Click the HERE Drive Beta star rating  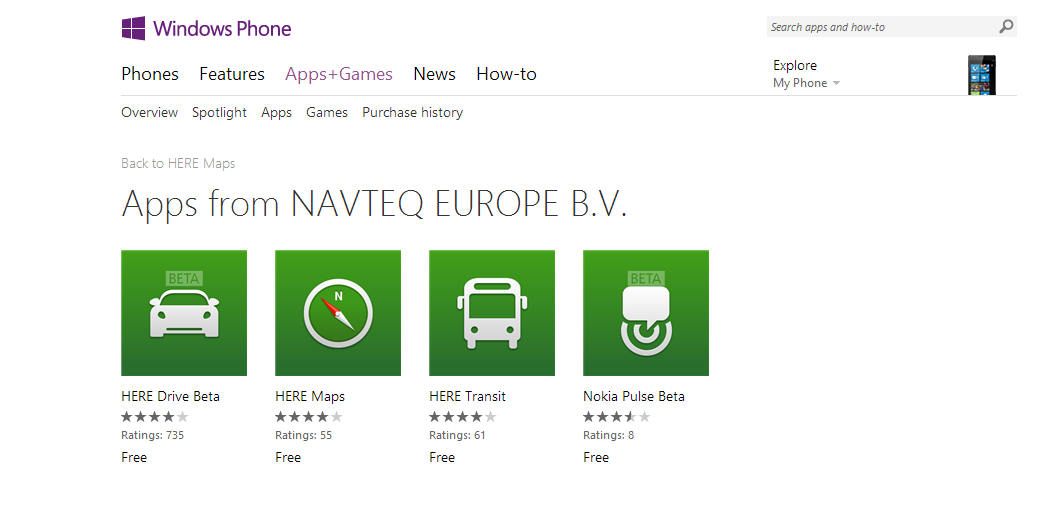tap(155, 417)
